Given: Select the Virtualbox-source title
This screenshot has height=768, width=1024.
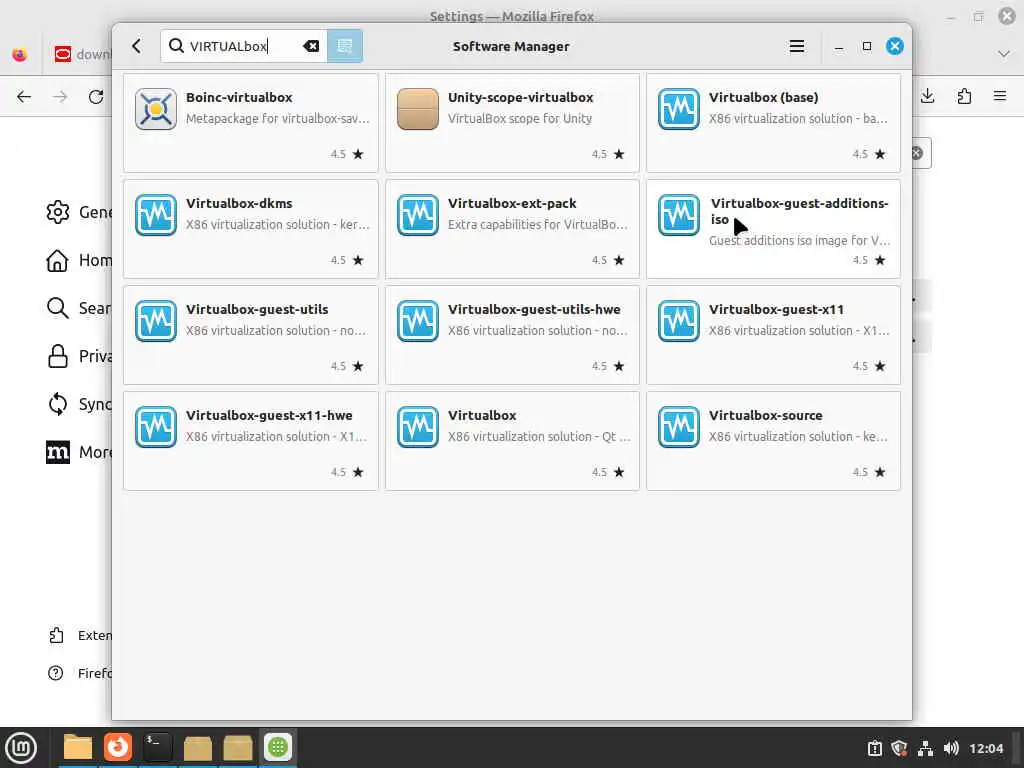Looking at the screenshot, I should 765,415.
